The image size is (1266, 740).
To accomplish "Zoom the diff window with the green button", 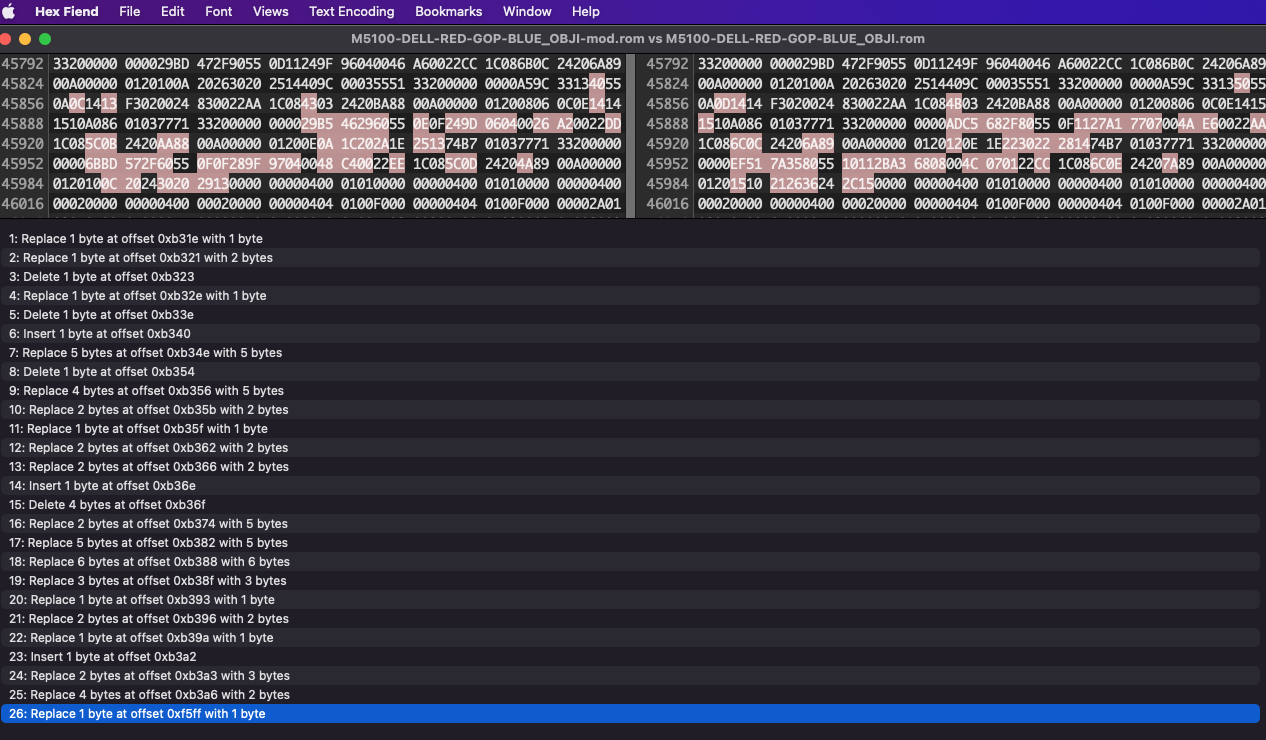I will [45, 39].
